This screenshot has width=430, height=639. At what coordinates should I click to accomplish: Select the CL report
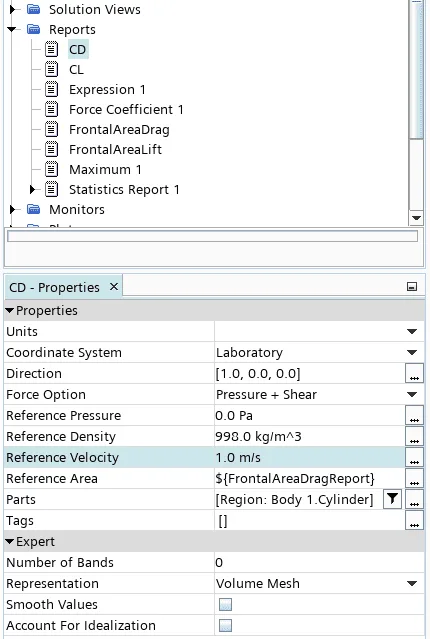pyautogui.click(x=76, y=69)
